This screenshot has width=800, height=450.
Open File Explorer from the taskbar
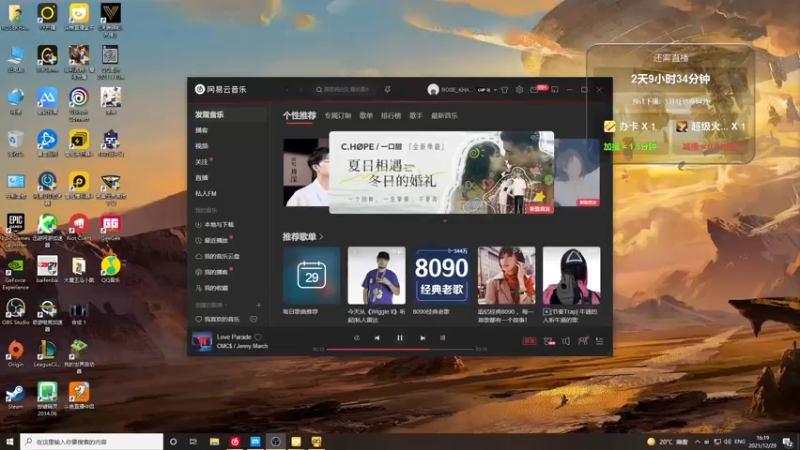(214, 442)
